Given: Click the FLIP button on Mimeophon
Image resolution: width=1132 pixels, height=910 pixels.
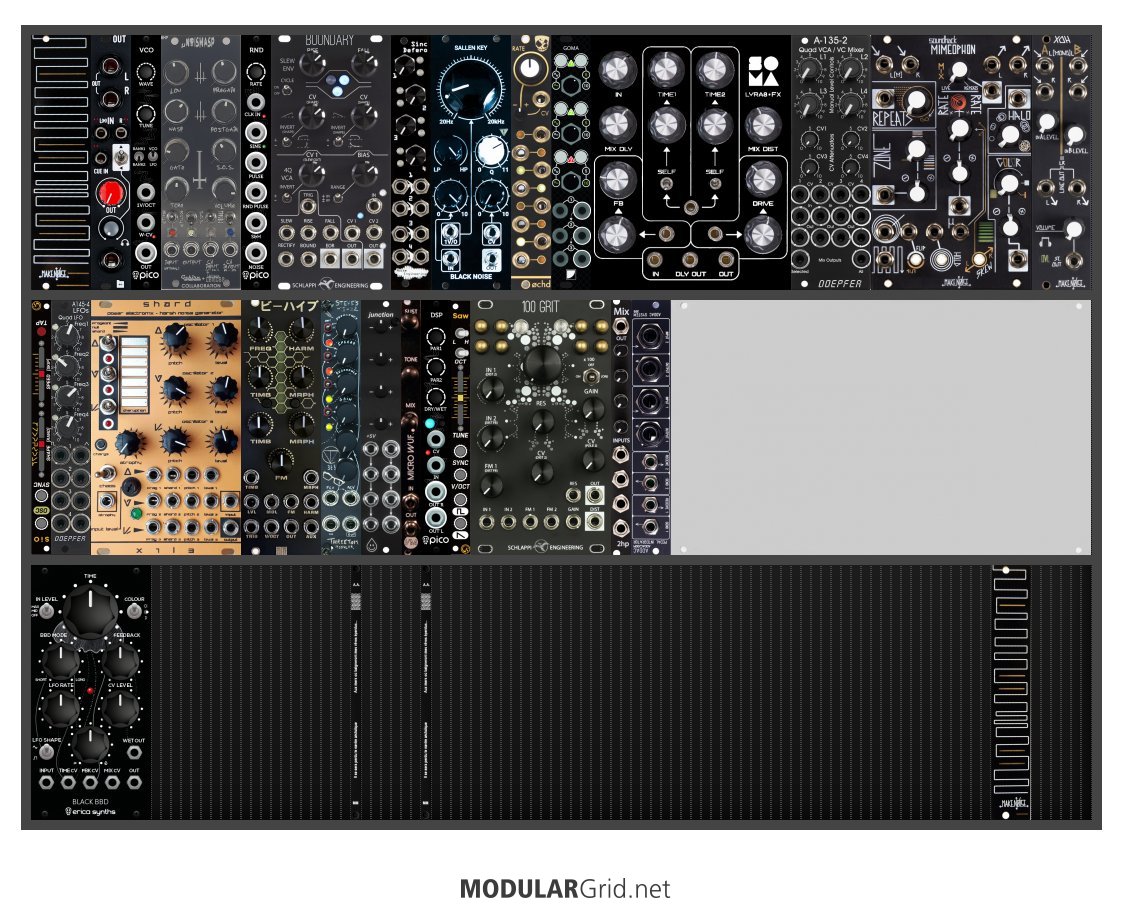Looking at the screenshot, I should coord(917,259).
